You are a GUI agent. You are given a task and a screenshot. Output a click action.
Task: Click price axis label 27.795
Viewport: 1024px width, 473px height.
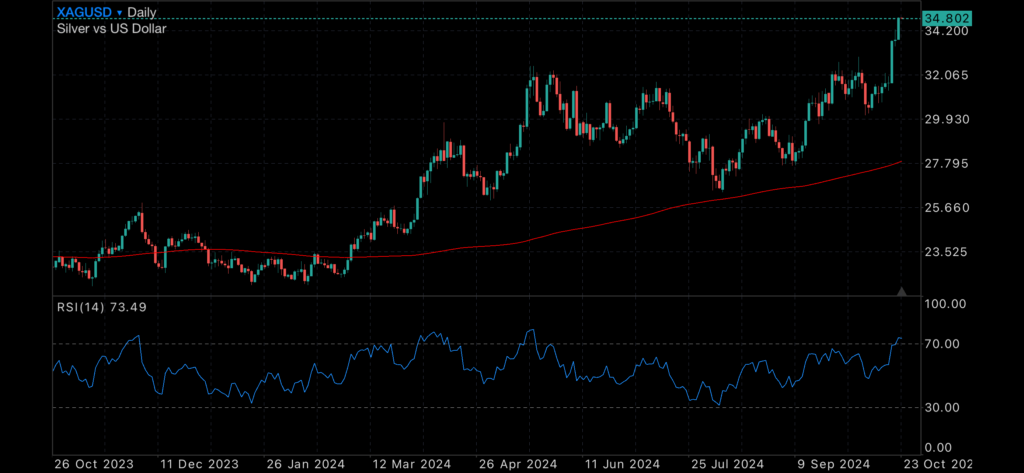[x=947, y=163]
